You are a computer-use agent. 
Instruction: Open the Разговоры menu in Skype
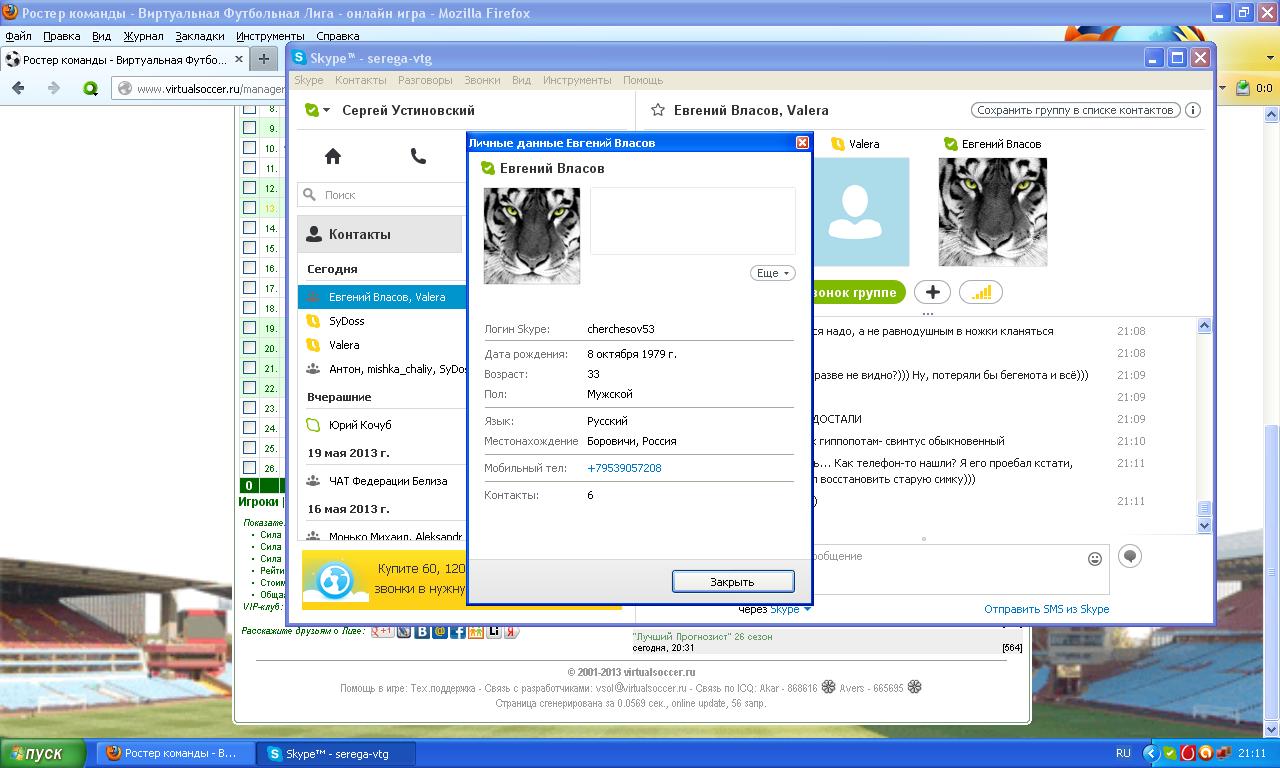click(x=425, y=80)
